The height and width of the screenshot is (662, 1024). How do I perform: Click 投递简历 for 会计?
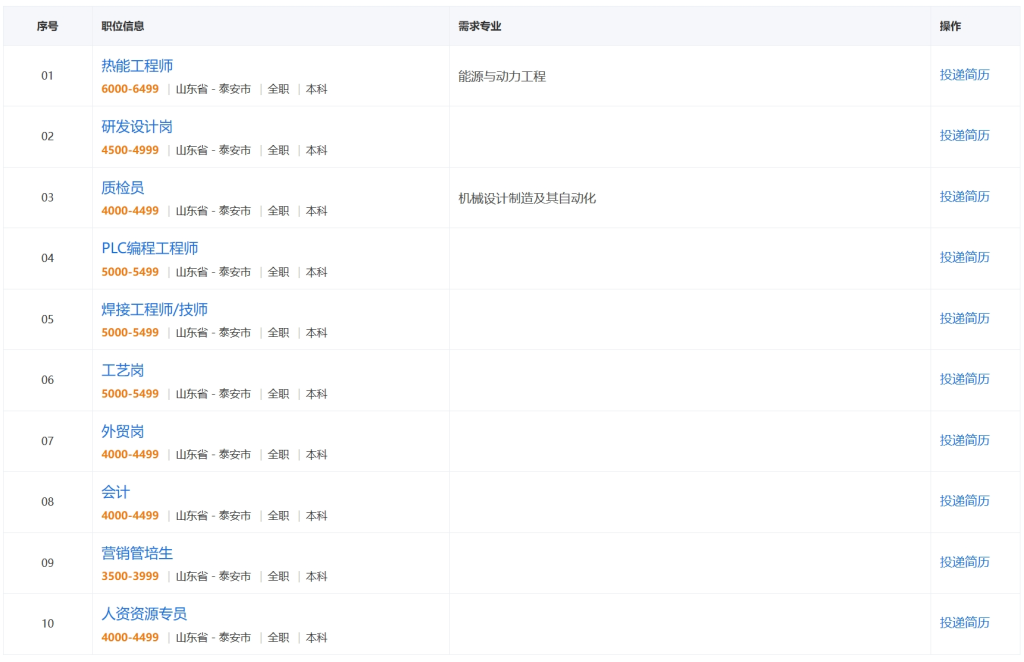coord(965,501)
